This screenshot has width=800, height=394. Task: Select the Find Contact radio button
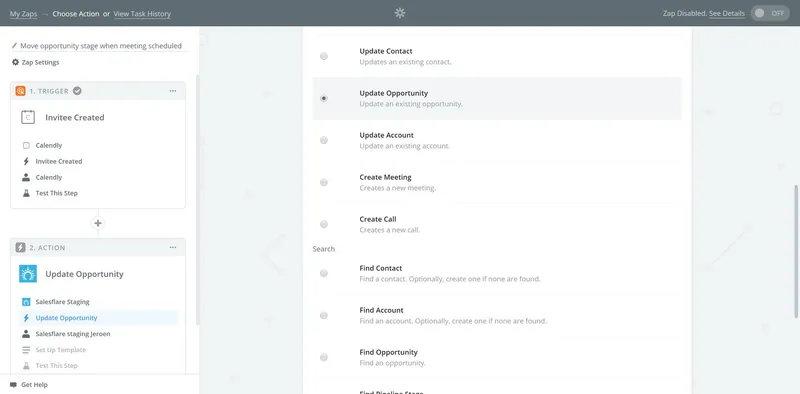coord(324,273)
